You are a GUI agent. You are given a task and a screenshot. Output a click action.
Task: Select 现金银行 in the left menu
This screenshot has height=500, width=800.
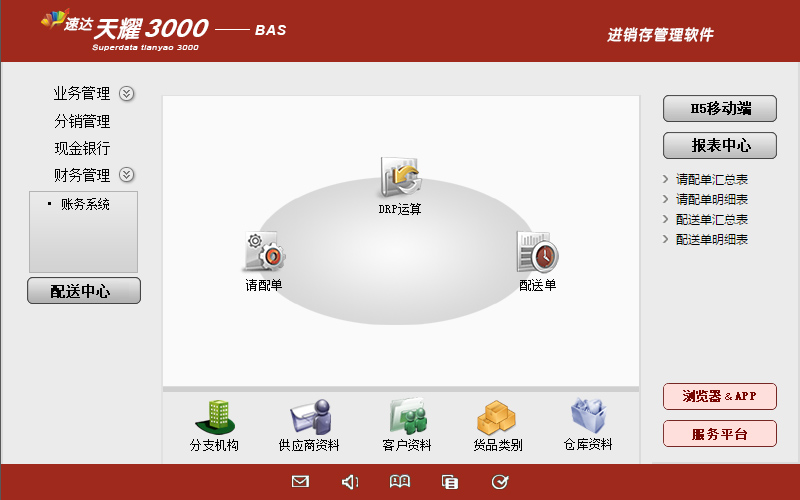(82, 149)
